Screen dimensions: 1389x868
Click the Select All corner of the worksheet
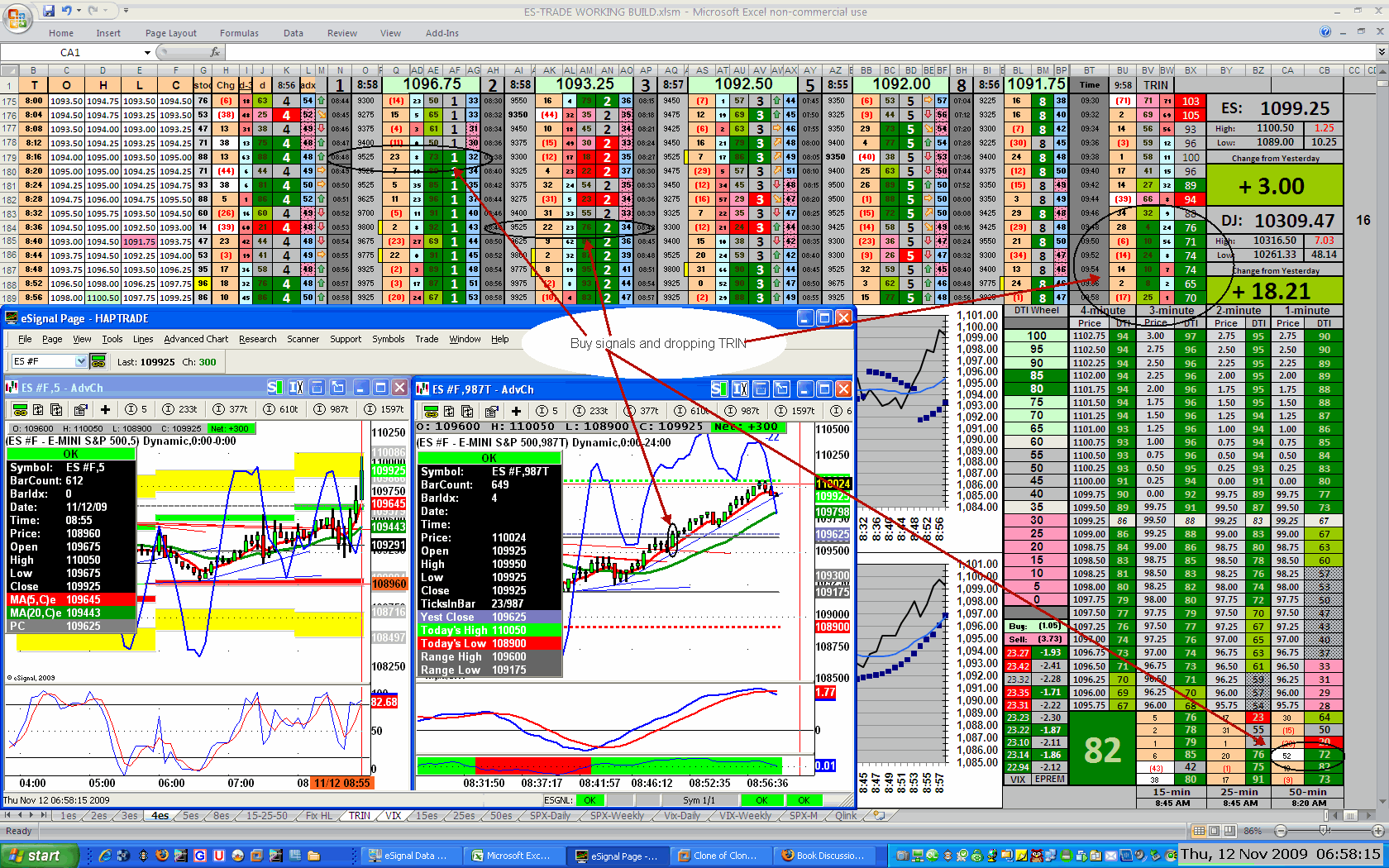coord(9,70)
